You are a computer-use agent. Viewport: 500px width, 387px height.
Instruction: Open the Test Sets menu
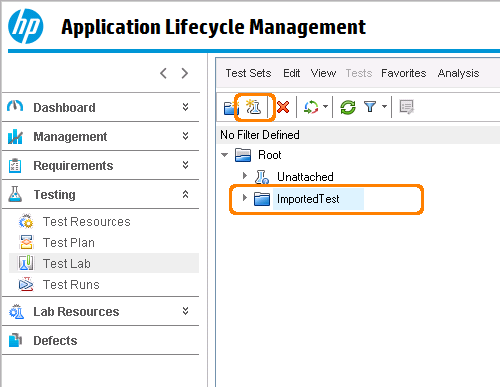click(x=248, y=73)
